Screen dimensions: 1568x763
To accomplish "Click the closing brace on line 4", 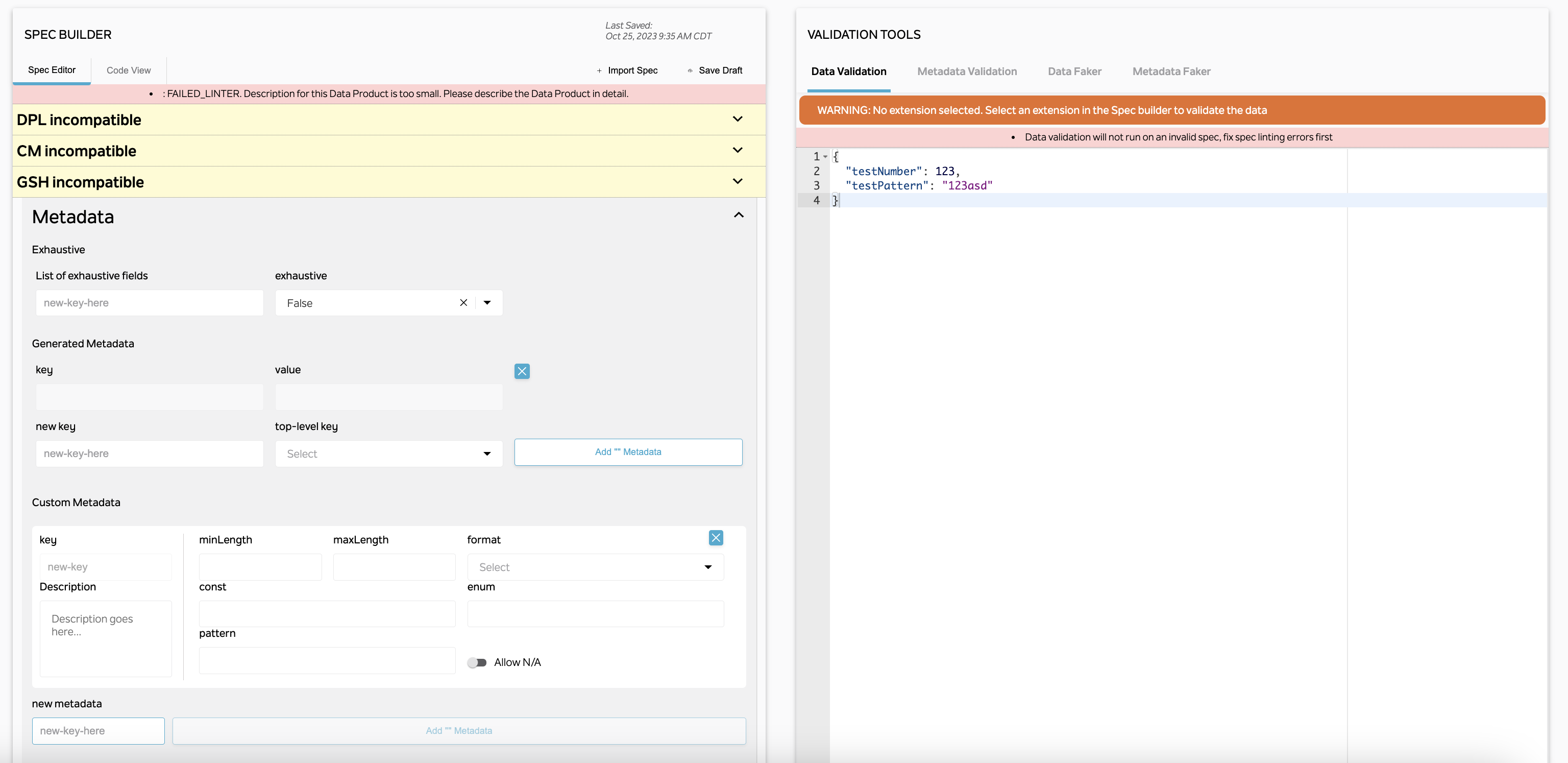I will pyautogui.click(x=836, y=200).
